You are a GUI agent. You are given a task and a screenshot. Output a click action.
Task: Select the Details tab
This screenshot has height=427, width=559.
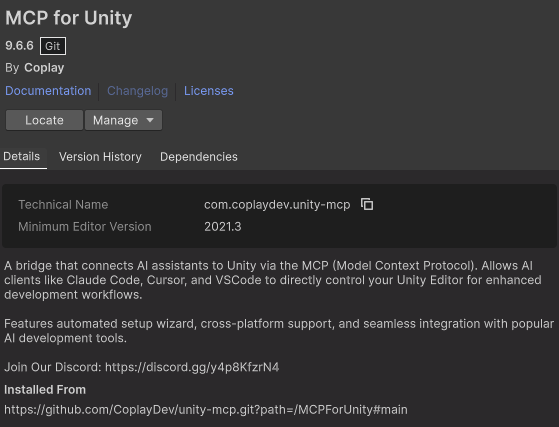(x=22, y=156)
